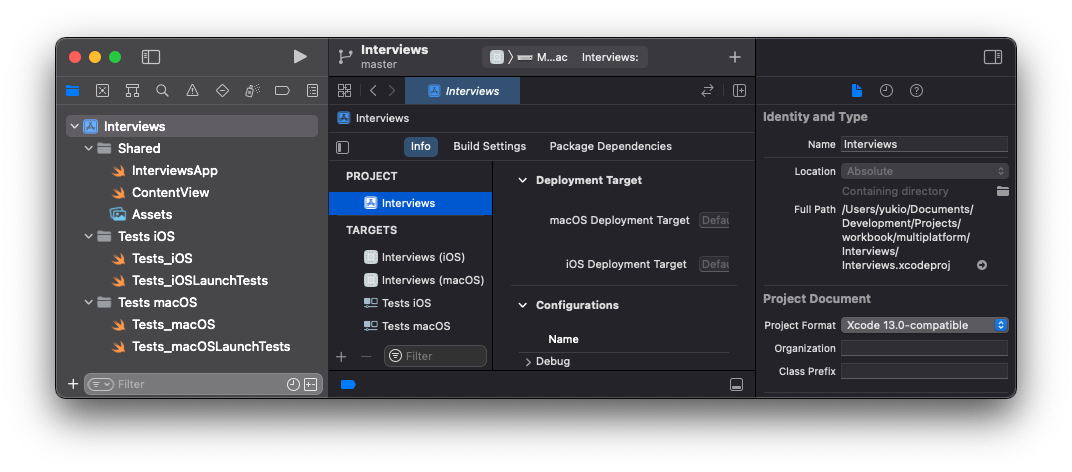The width and height of the screenshot is (1072, 472).
Task: Collapse the Deployment Target section
Action: click(523, 181)
